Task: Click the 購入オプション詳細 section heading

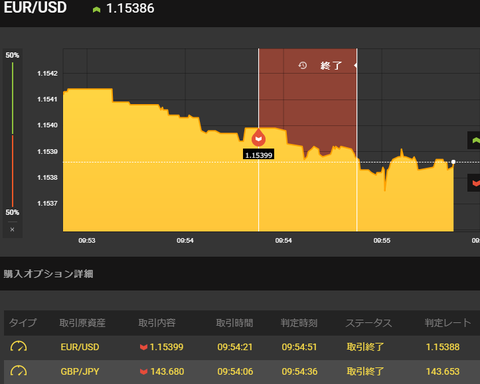Action: coord(48,274)
